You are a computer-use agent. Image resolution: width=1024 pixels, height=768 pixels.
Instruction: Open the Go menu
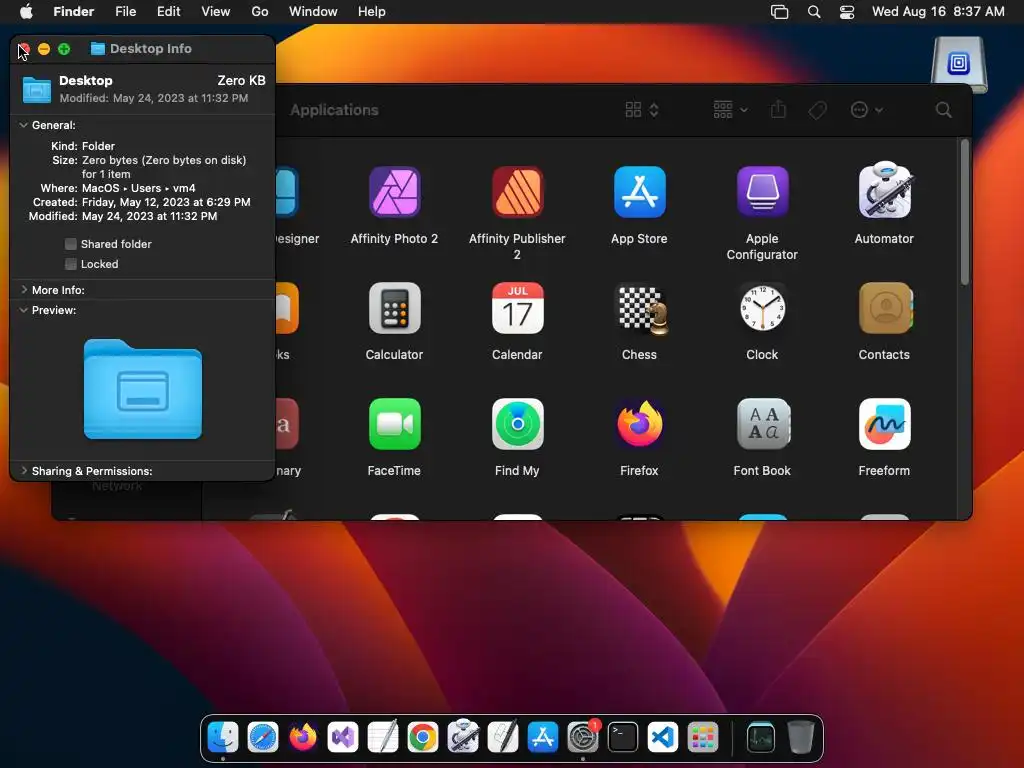[260, 11]
